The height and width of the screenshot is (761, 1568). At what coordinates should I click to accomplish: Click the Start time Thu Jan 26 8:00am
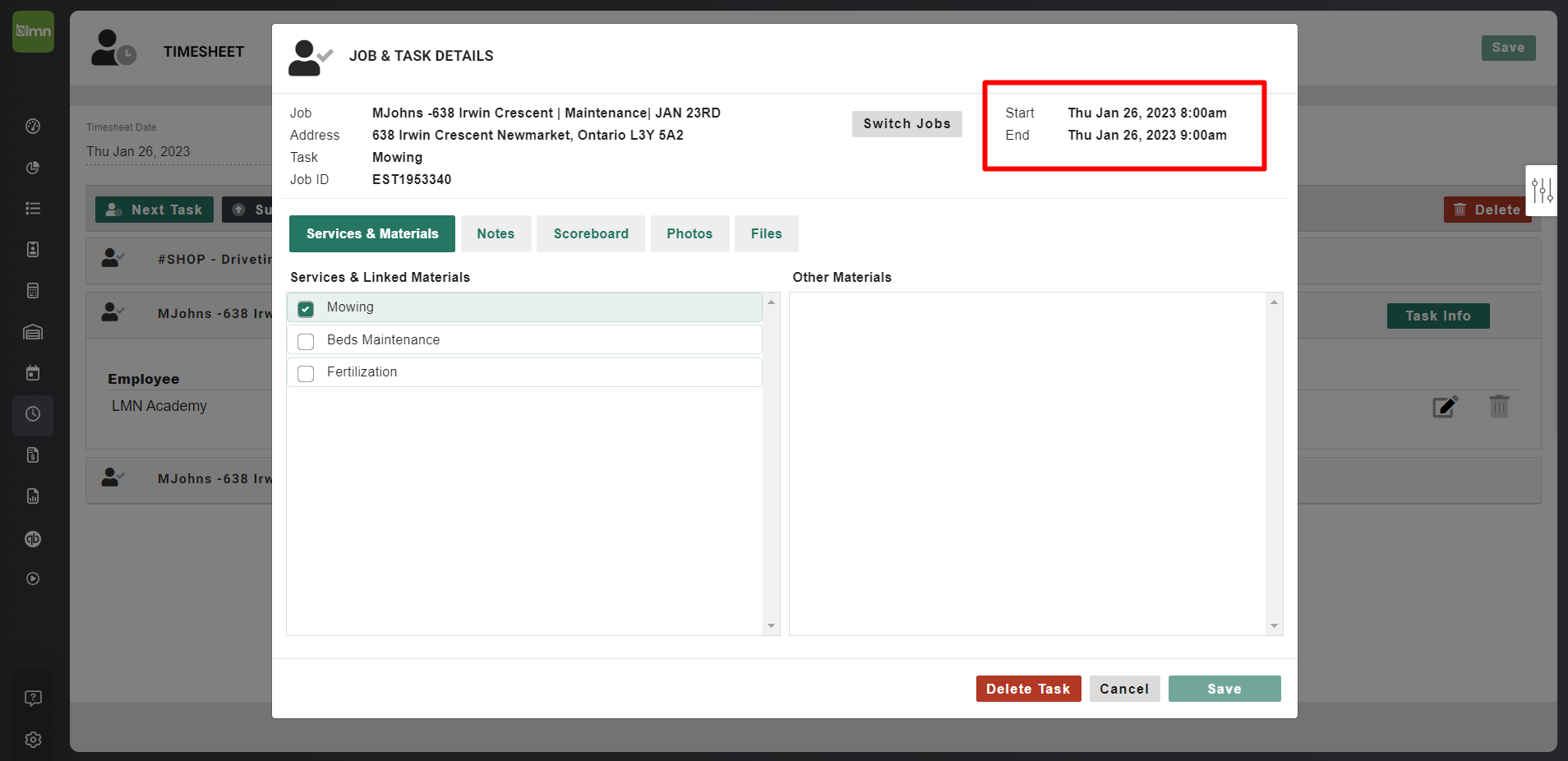click(x=1147, y=113)
